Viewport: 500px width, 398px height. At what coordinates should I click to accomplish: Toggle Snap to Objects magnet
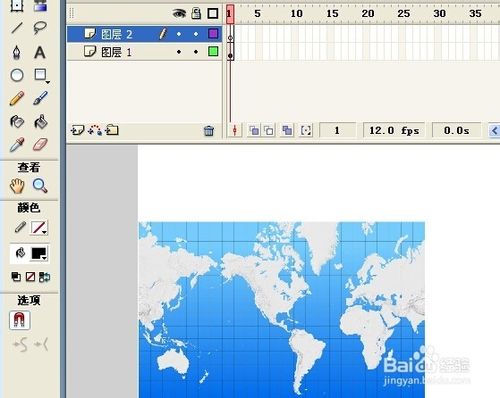pos(20,320)
